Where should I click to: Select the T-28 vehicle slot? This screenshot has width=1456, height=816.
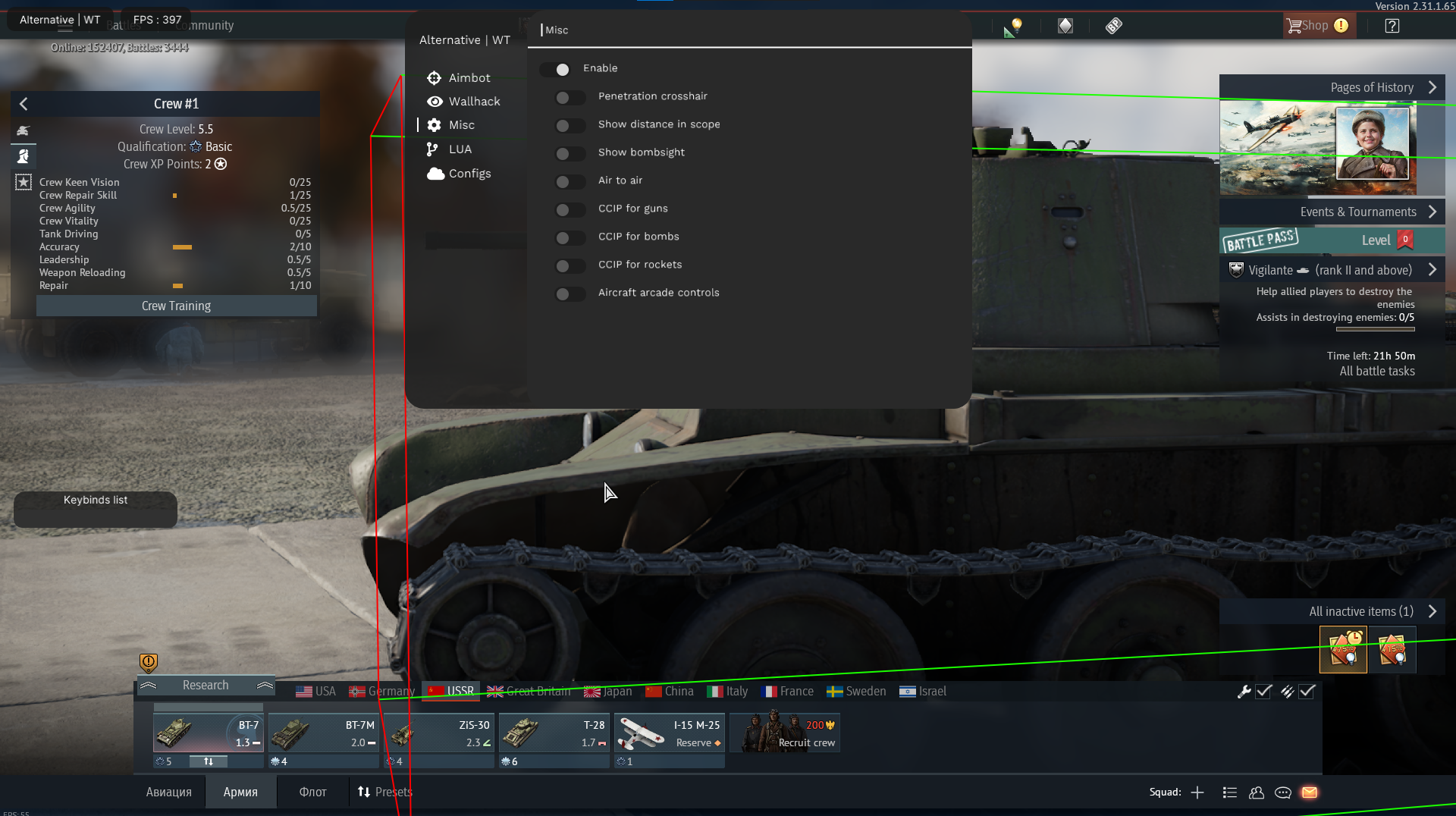554,733
